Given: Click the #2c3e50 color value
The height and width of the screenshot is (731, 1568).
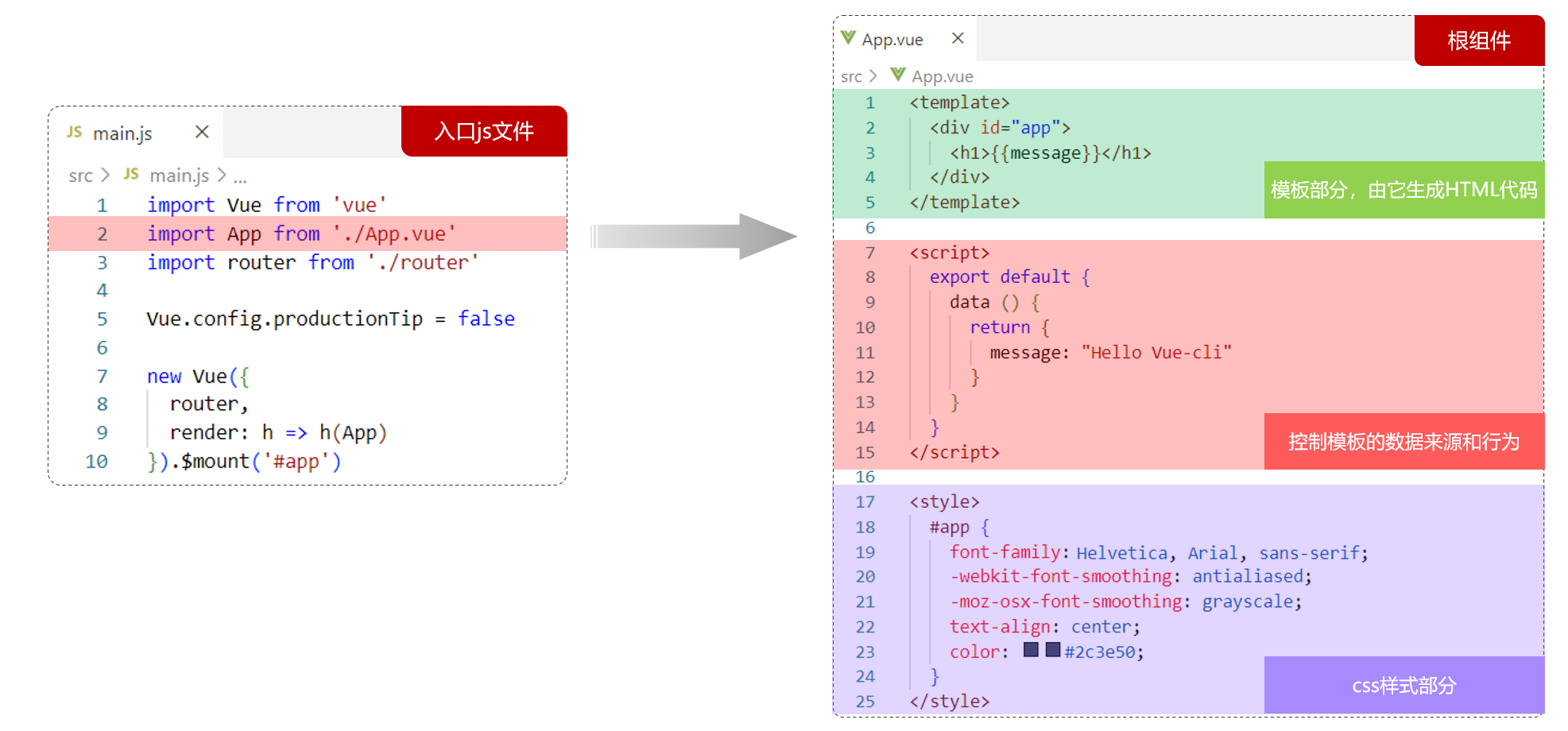Looking at the screenshot, I should (x=1100, y=652).
